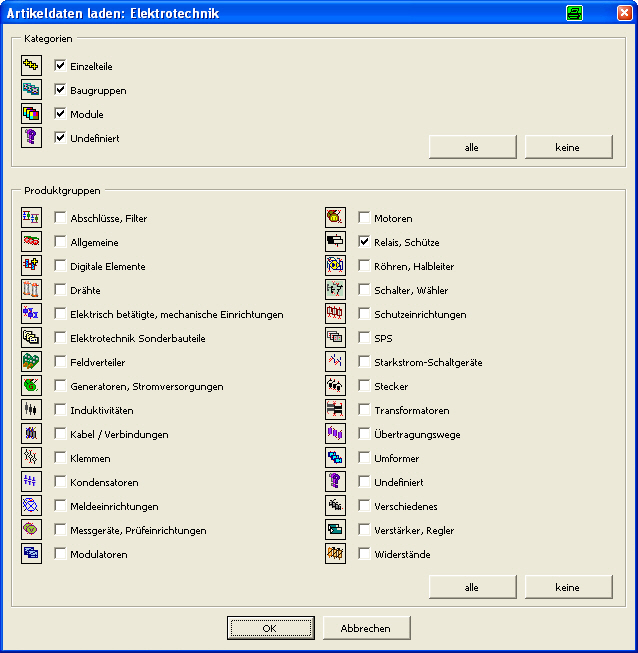Click the Feldverteiler icon
Image resolution: width=638 pixels, height=653 pixels.
[31, 361]
